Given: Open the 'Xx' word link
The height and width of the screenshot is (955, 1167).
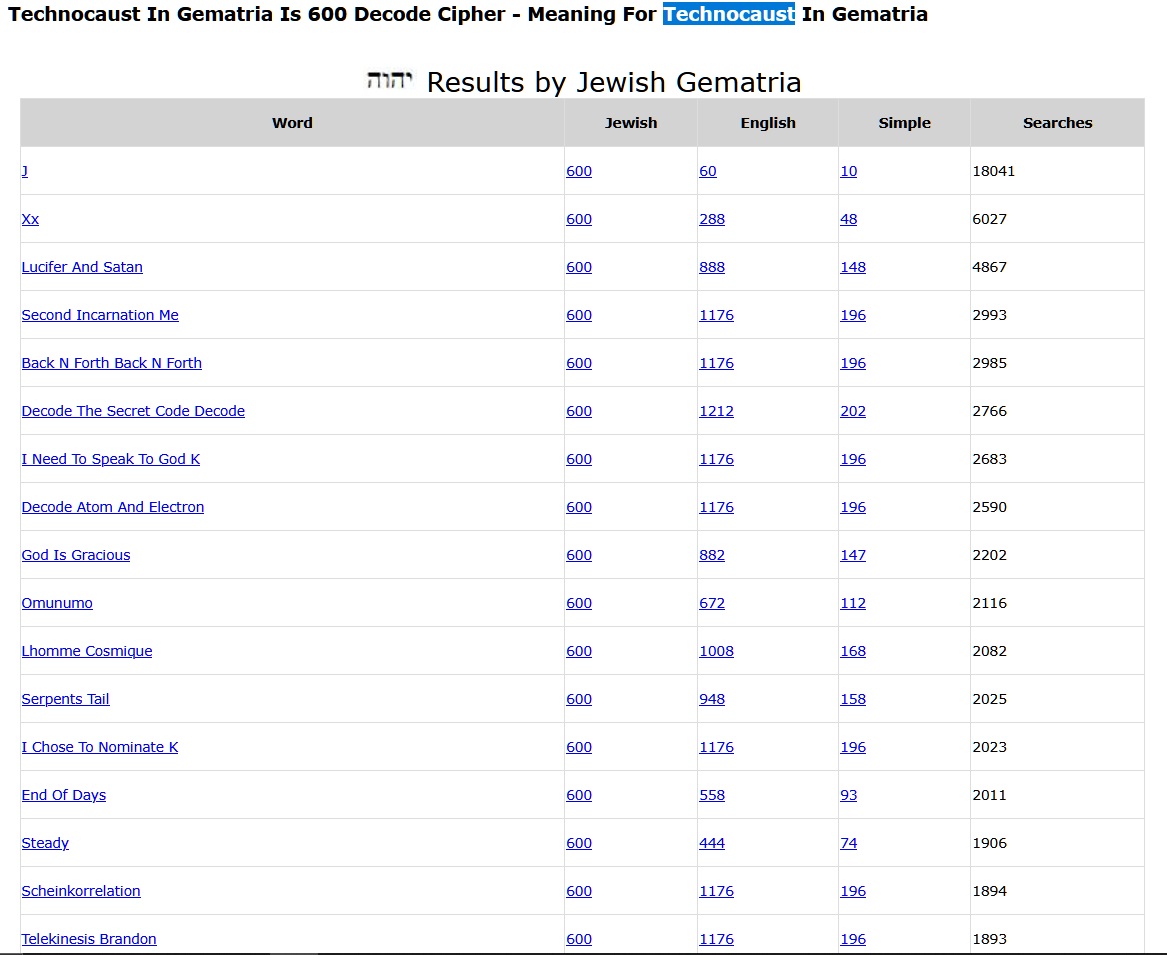Looking at the screenshot, I should pyautogui.click(x=31, y=219).
